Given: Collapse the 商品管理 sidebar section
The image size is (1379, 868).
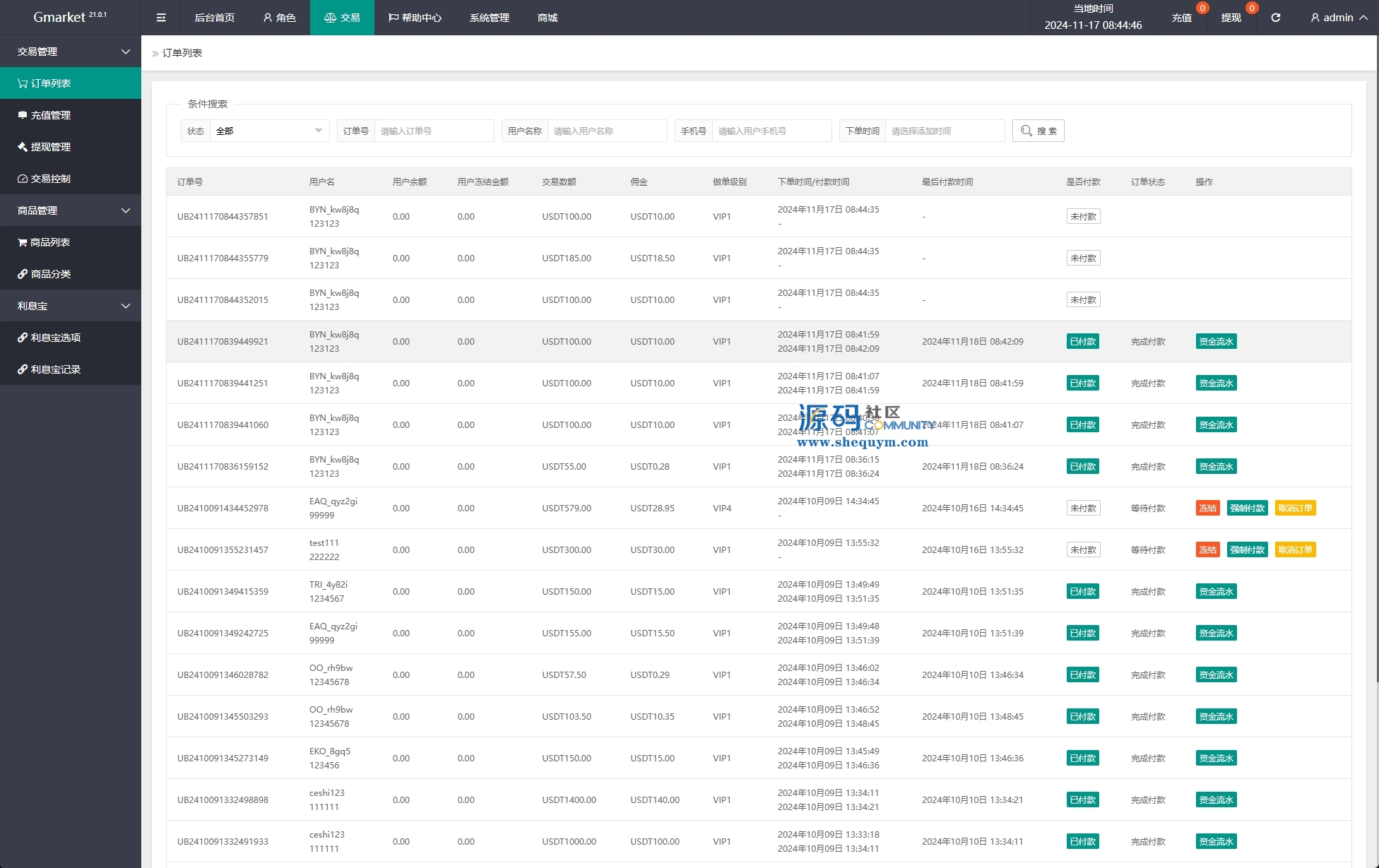Looking at the screenshot, I should [x=71, y=210].
